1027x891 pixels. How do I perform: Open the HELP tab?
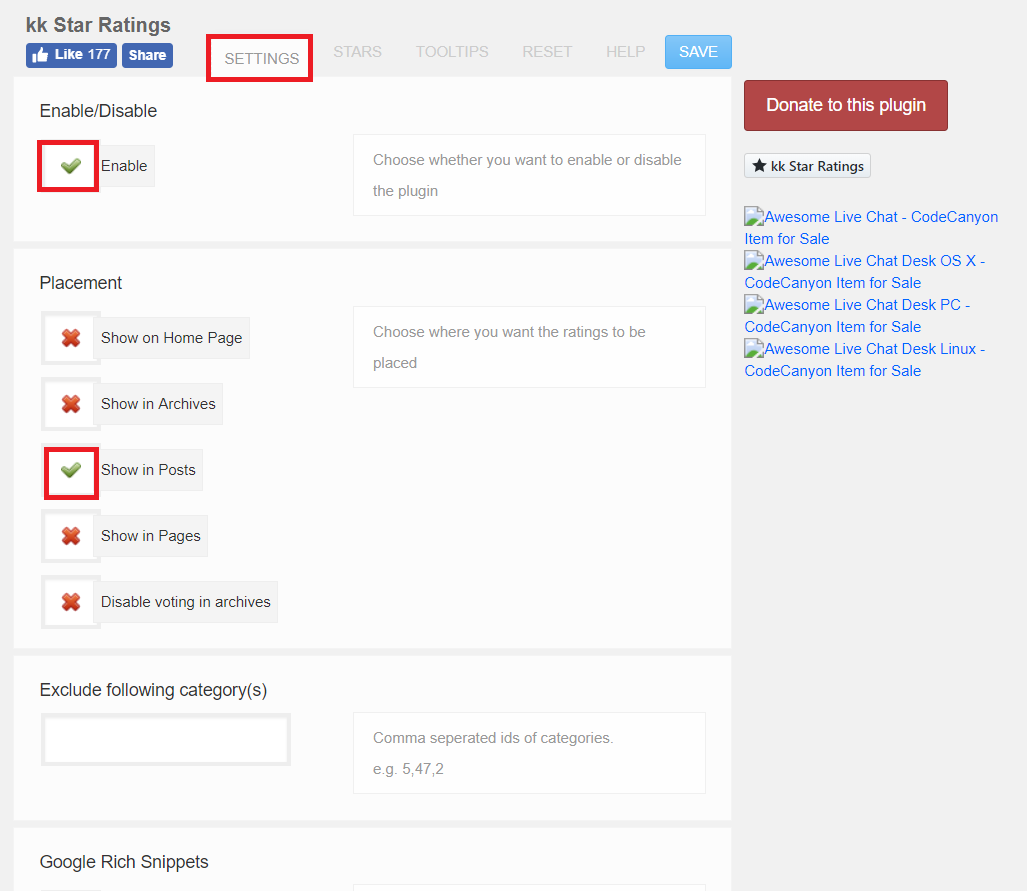(x=625, y=52)
